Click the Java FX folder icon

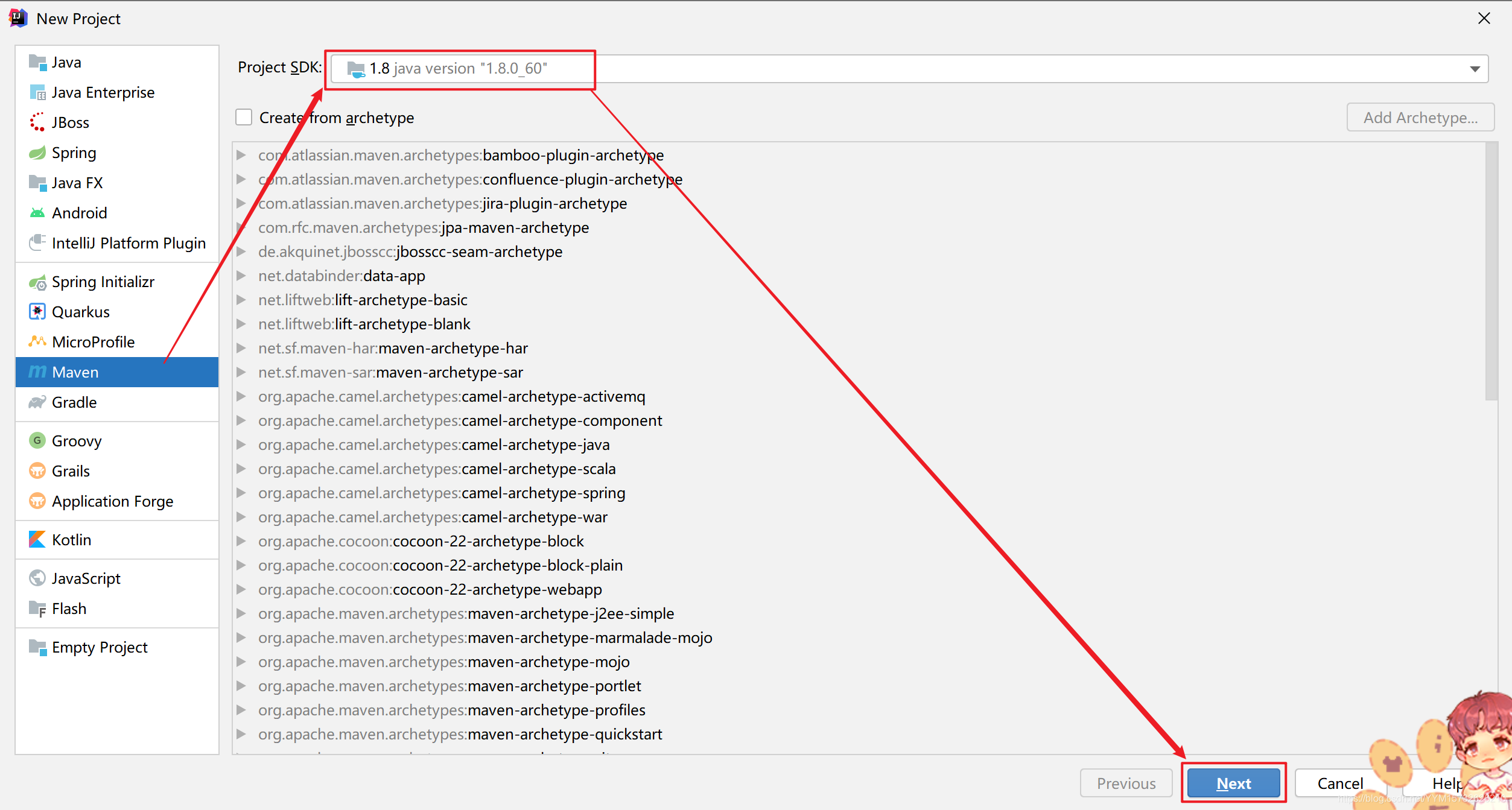click(x=37, y=183)
